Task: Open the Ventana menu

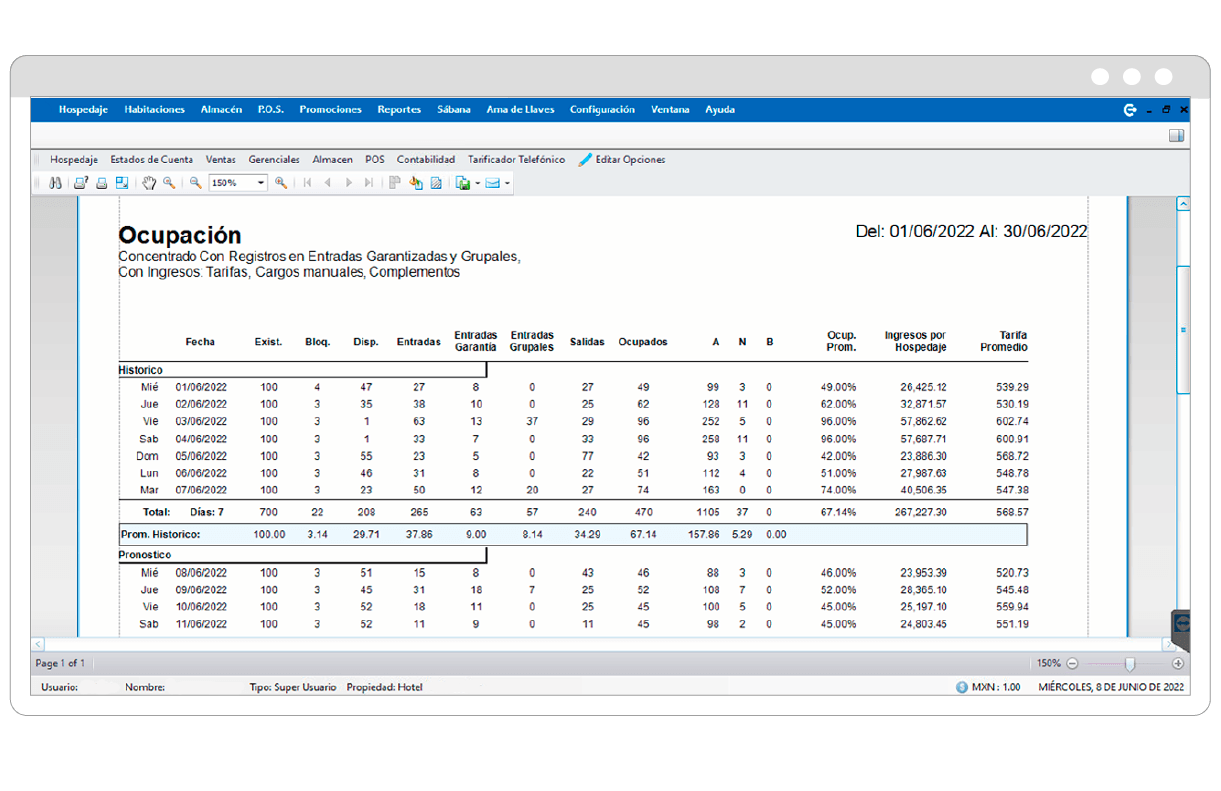Action: coord(670,110)
